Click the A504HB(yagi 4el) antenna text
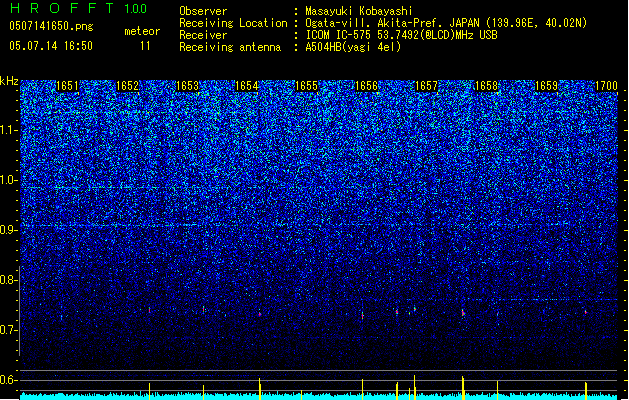629x400 pixels. [x=353, y=47]
